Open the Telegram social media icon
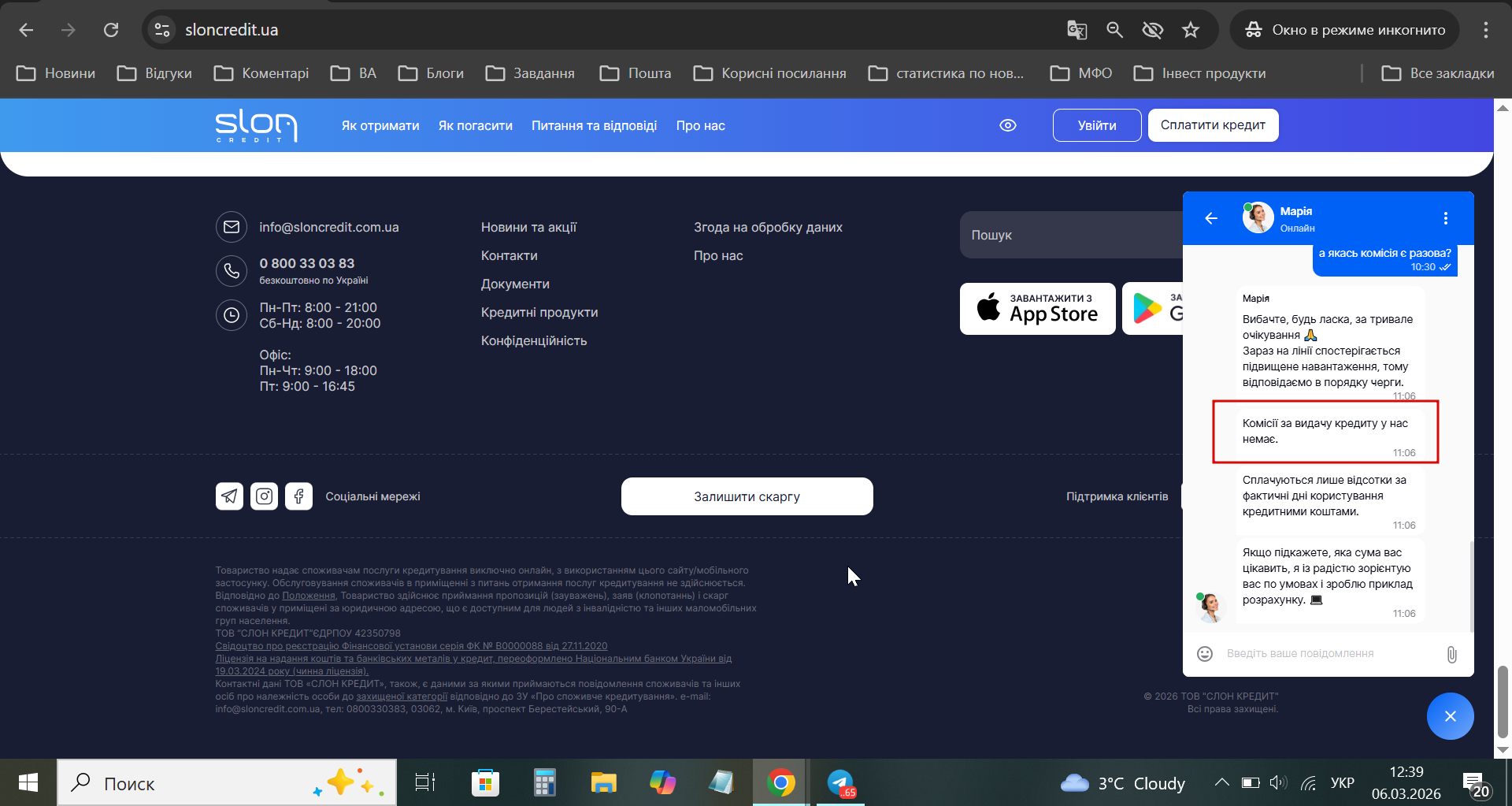 pyautogui.click(x=229, y=496)
